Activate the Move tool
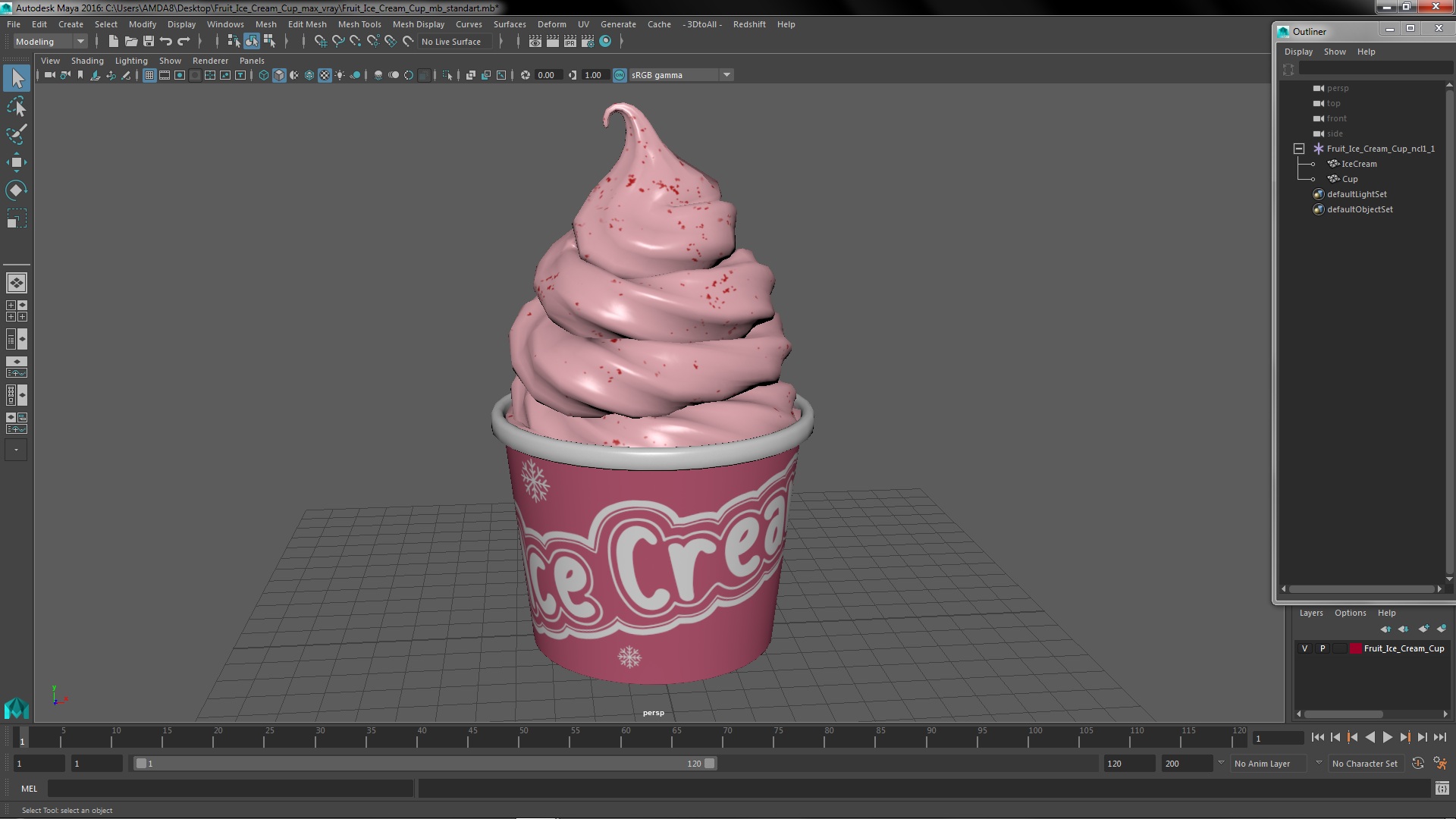 coord(17,162)
